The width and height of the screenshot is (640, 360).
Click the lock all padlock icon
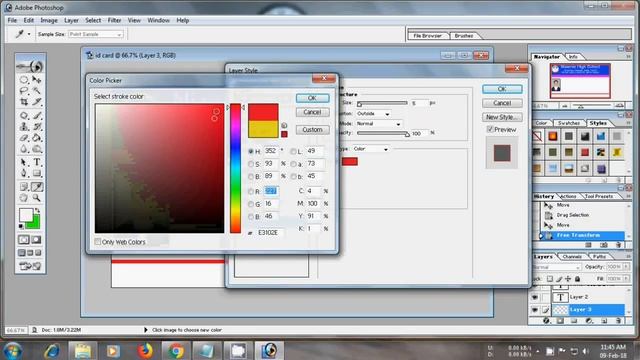click(x=577, y=279)
